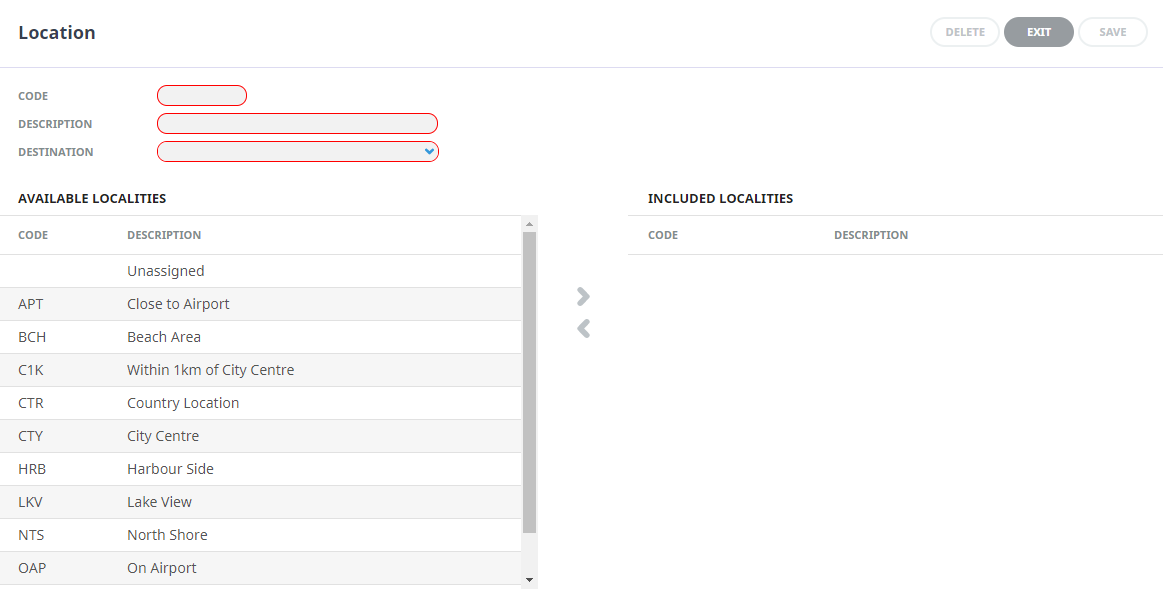Select HRB Harbour Side row
This screenshot has width=1163, height=596.
pyautogui.click(x=260, y=469)
